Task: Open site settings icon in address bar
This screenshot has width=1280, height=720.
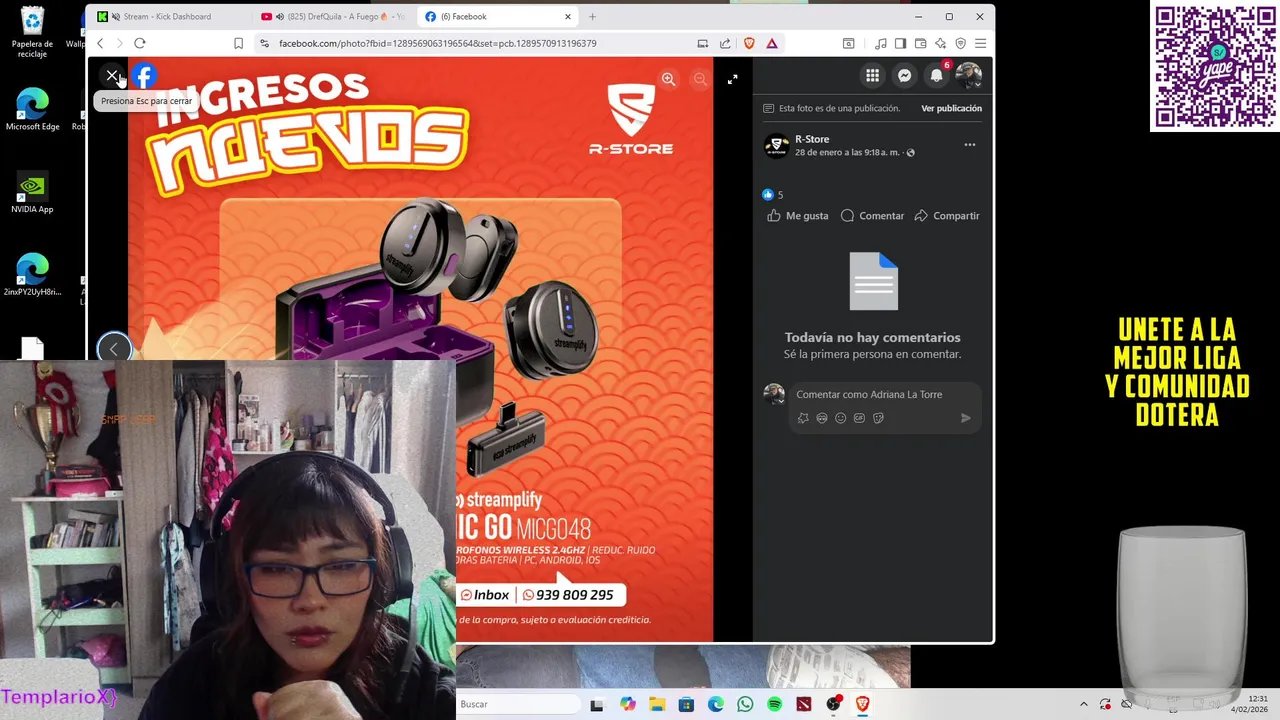Action: point(264,43)
